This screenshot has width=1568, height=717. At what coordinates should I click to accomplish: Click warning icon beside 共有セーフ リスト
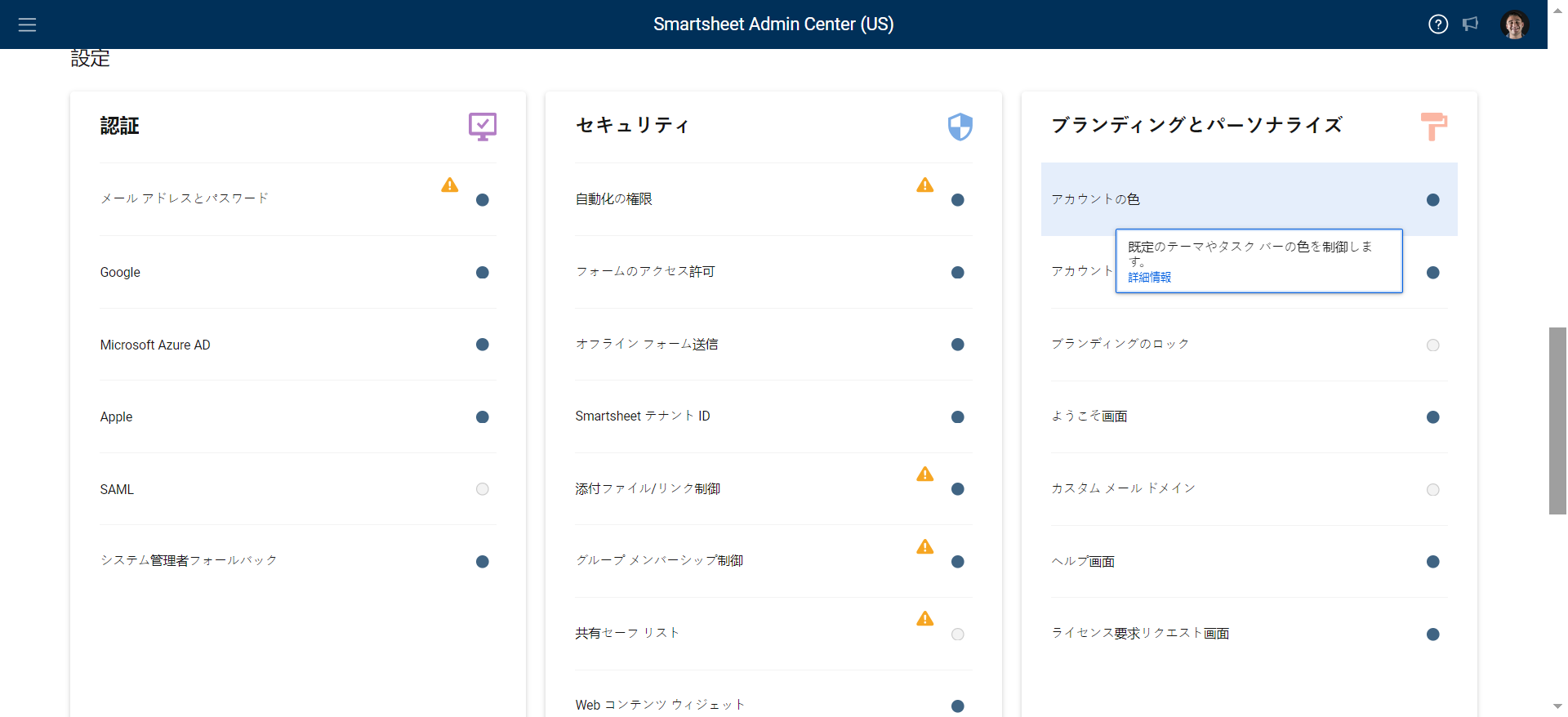[x=925, y=618]
